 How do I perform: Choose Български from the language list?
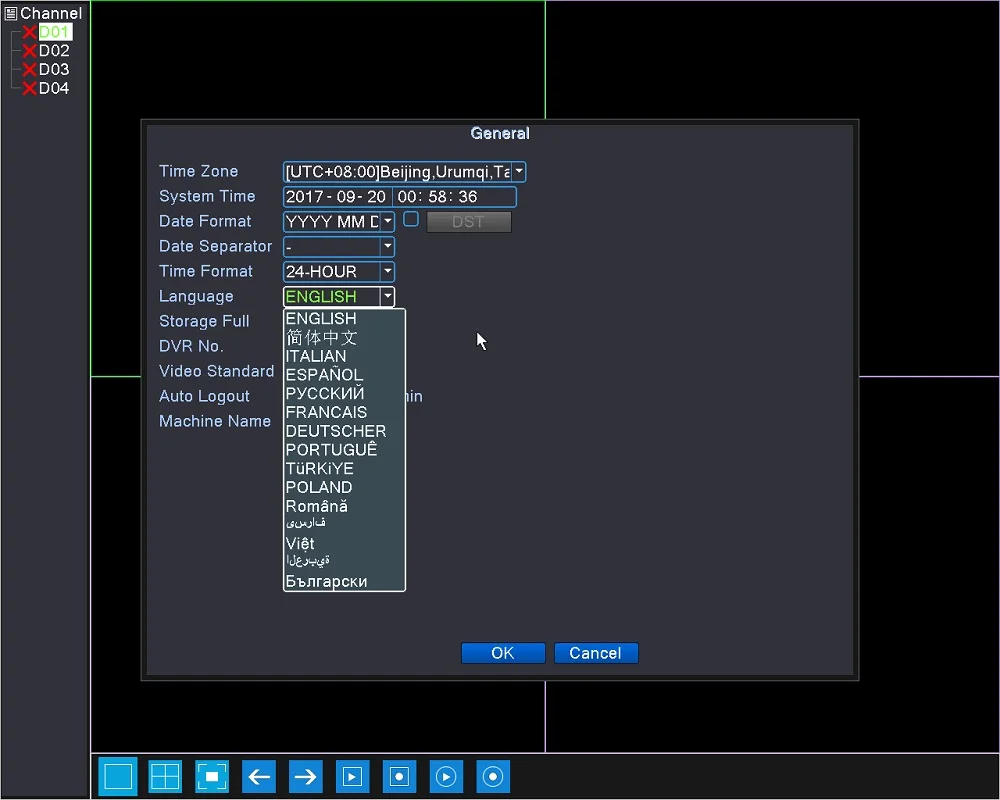(x=344, y=581)
